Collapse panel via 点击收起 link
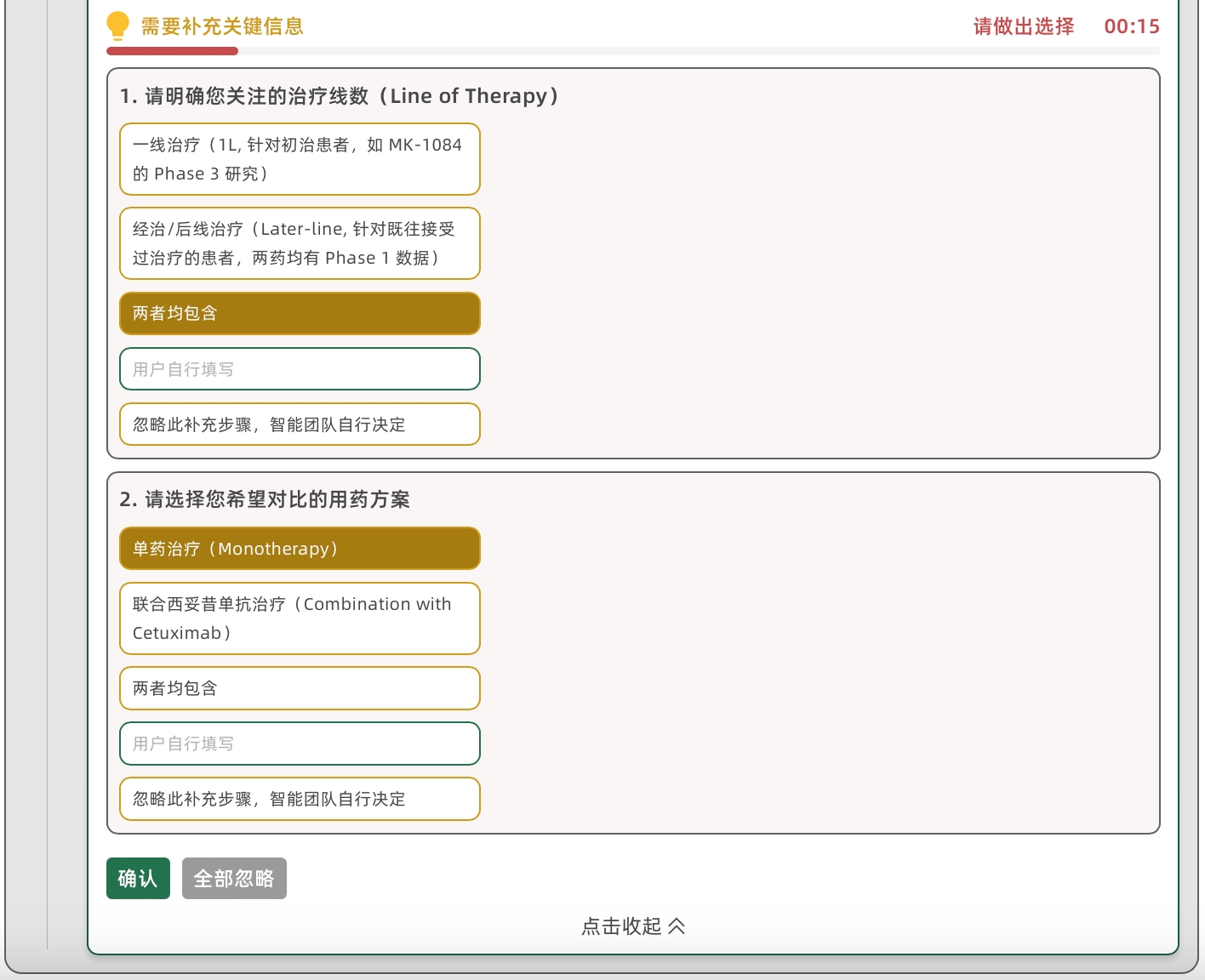 (x=633, y=926)
